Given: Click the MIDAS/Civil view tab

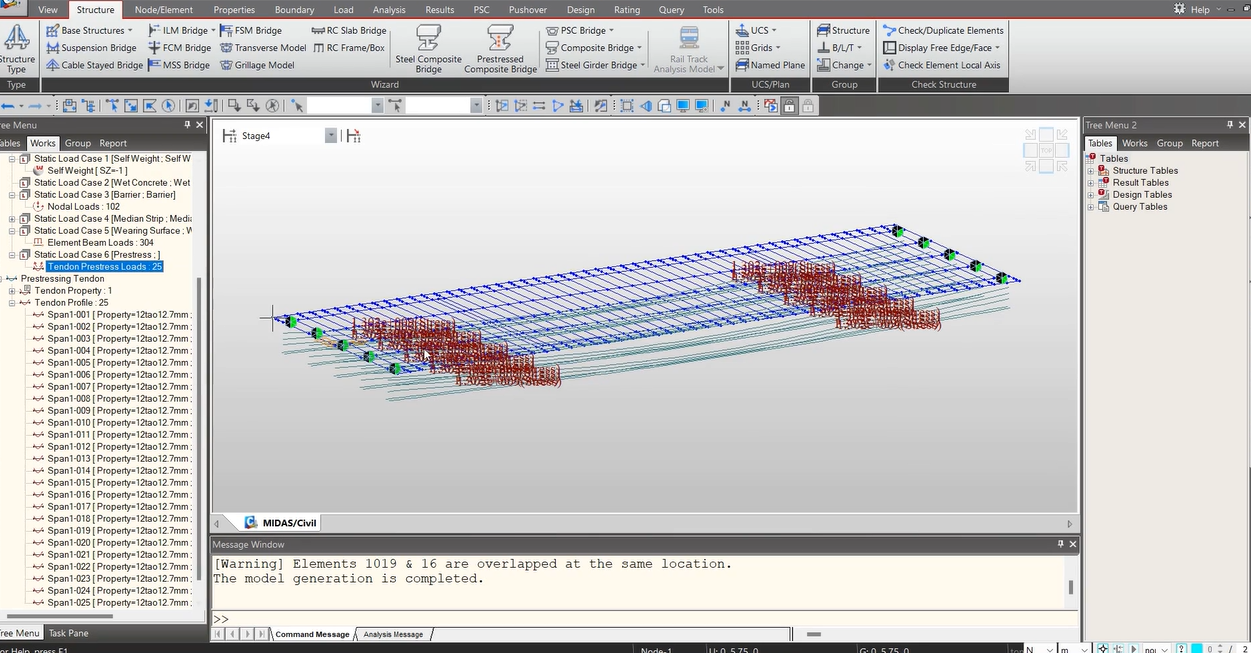Looking at the screenshot, I should [x=281, y=523].
